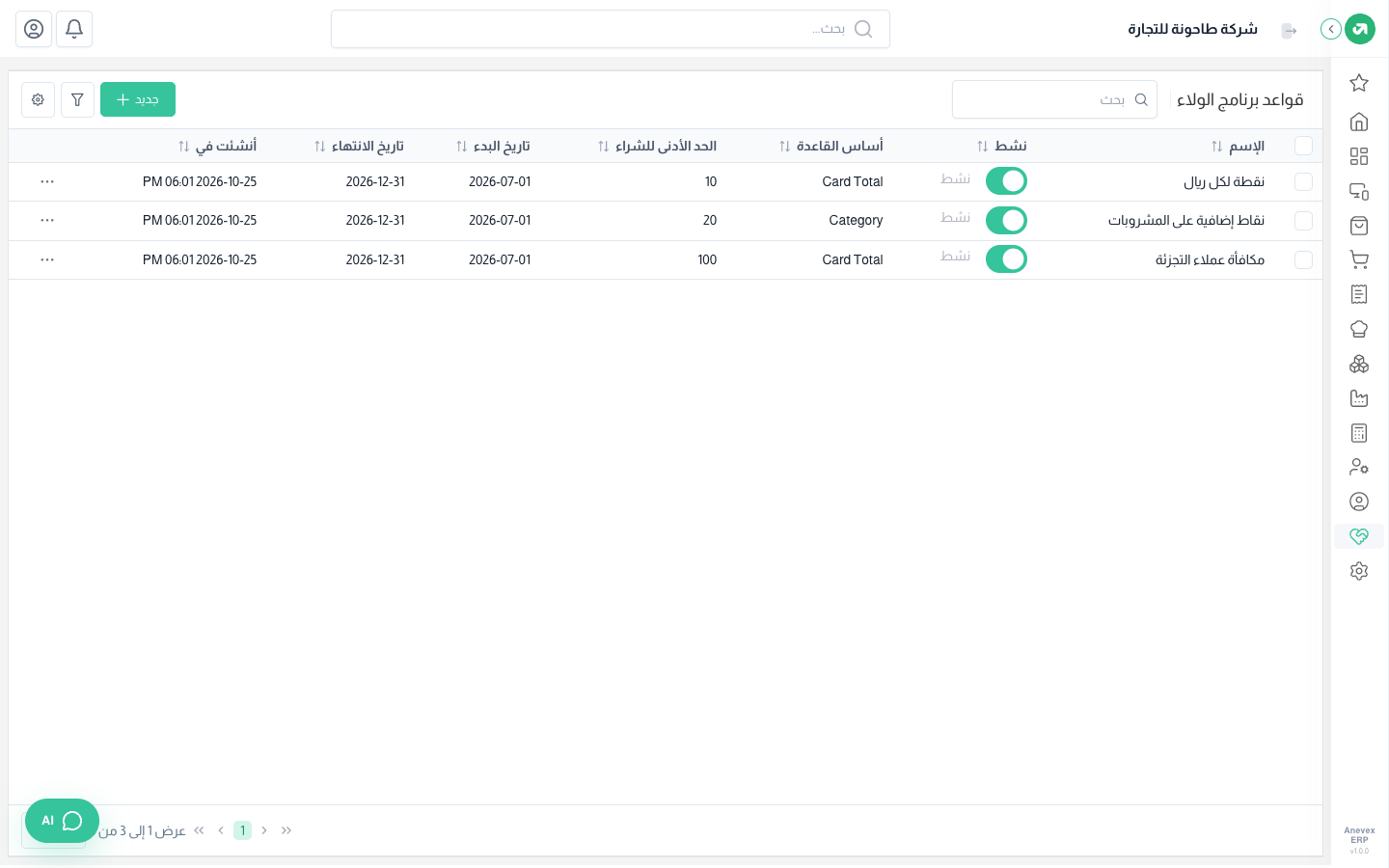Select all rows with the header checkbox
The image size is (1389, 868).
click(x=1303, y=146)
